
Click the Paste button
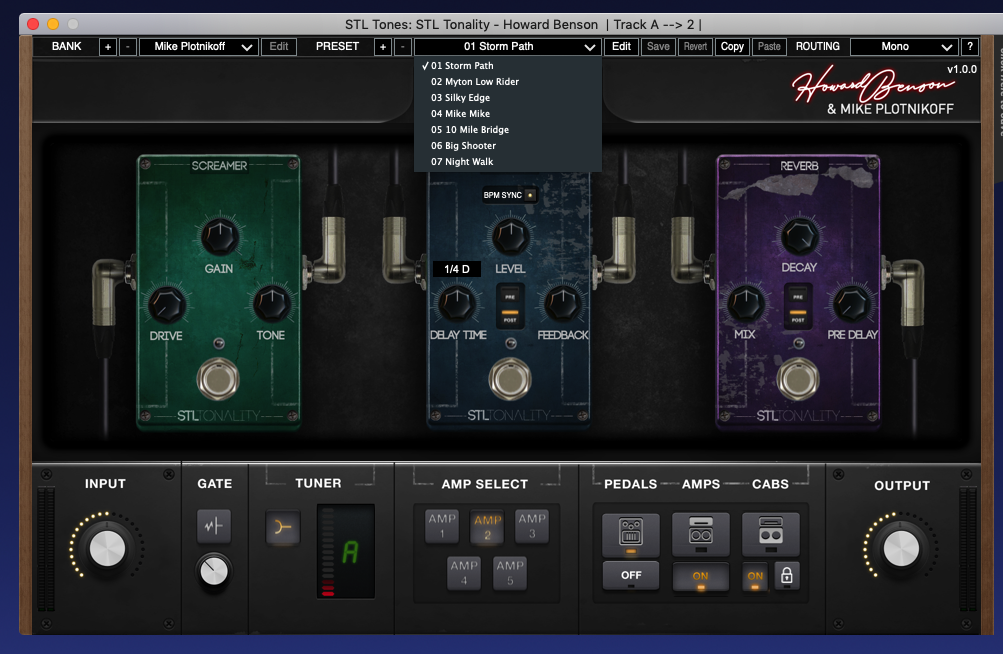point(769,47)
